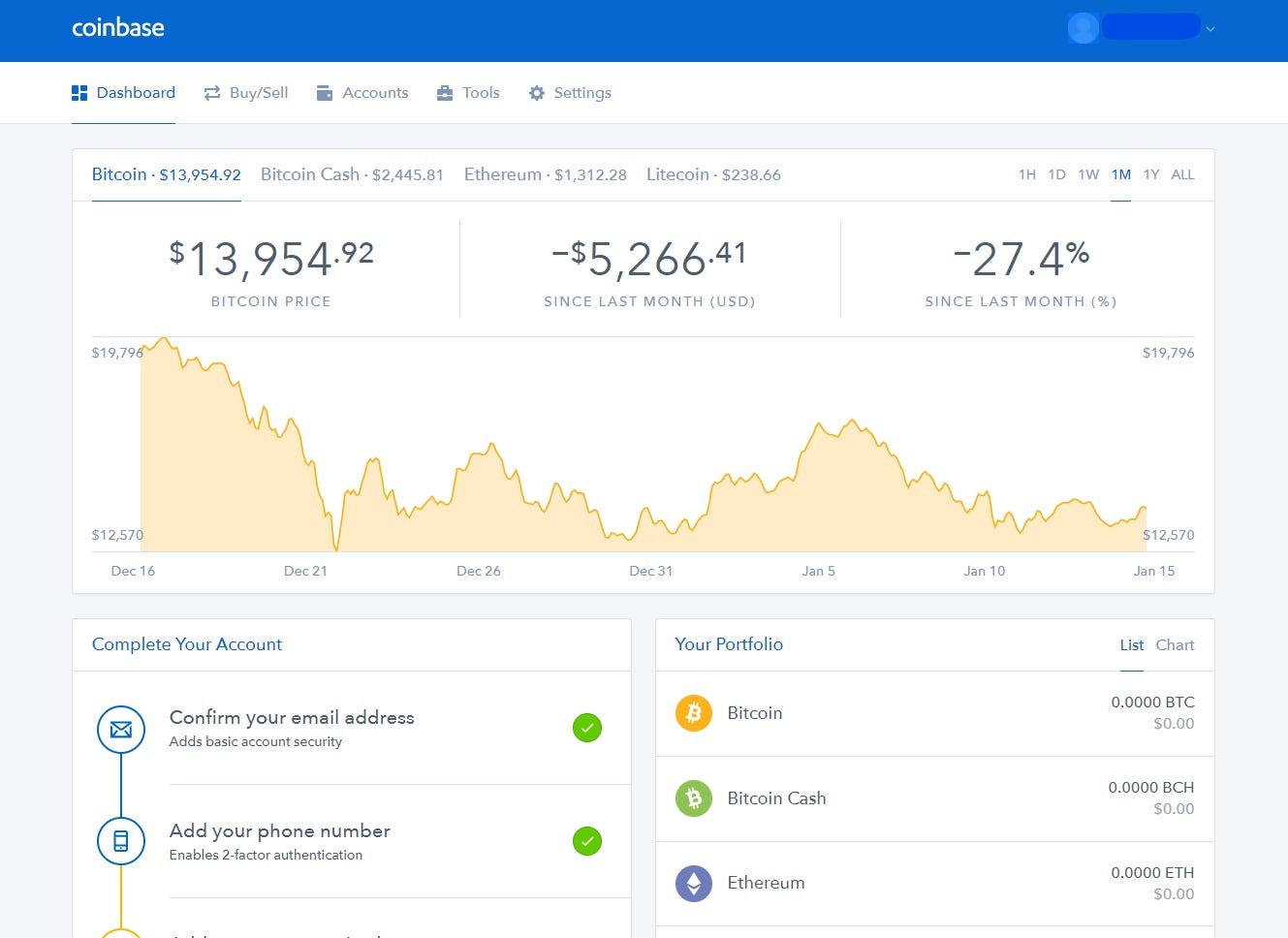Click the phone number green checkmark

pos(587,841)
